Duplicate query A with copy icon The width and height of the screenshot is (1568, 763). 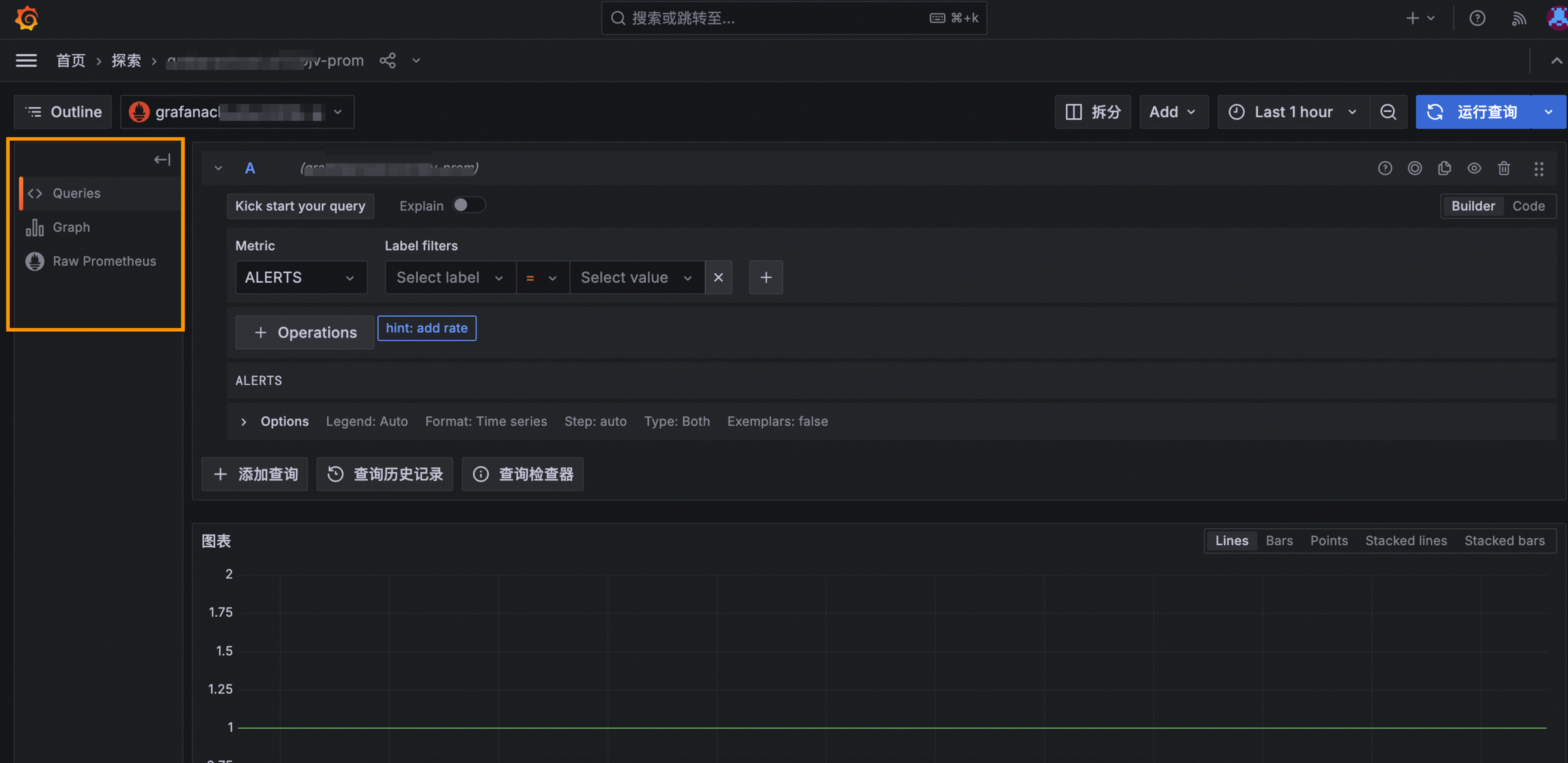(x=1444, y=168)
